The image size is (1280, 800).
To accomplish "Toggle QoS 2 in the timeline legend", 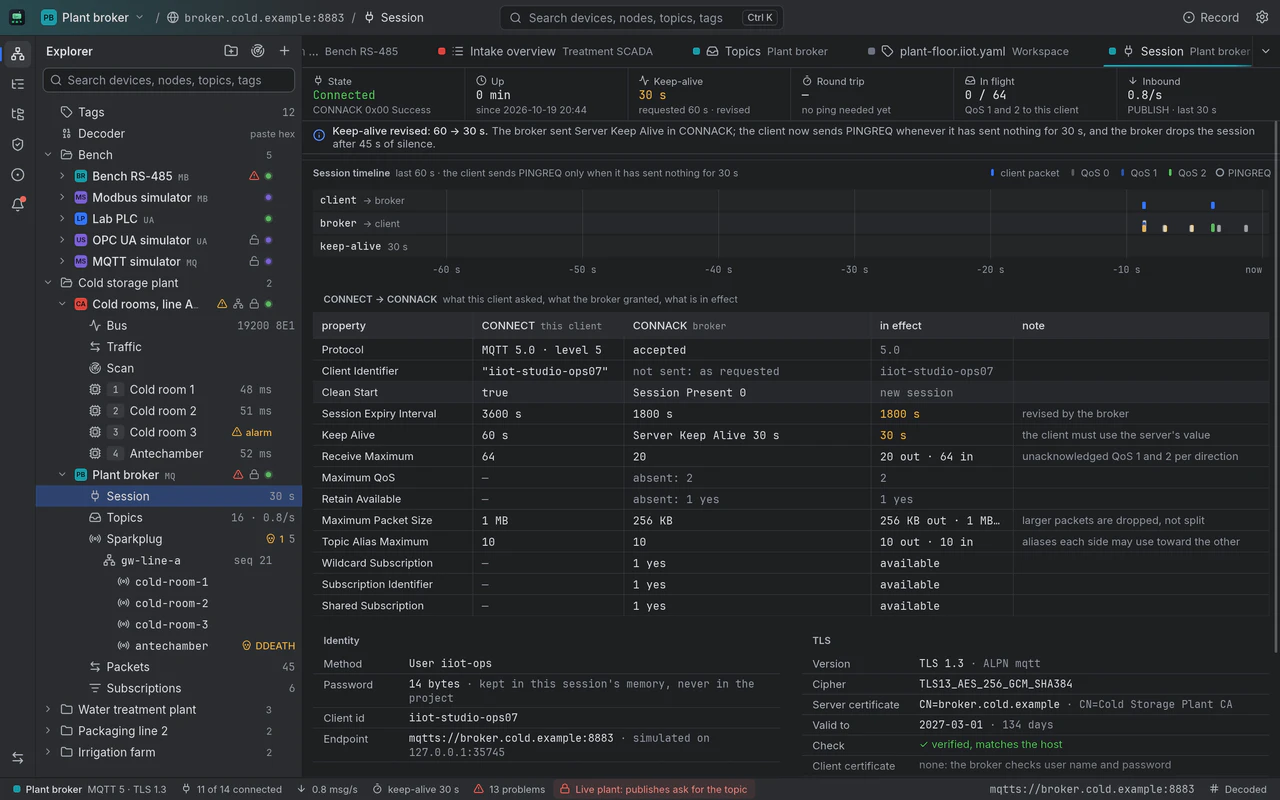I will [x=1187, y=173].
